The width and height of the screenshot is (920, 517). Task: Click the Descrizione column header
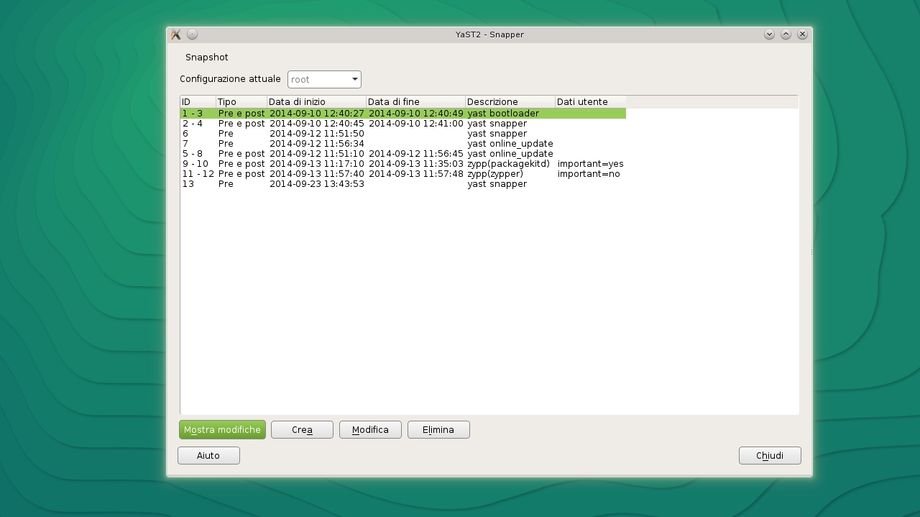click(x=509, y=102)
